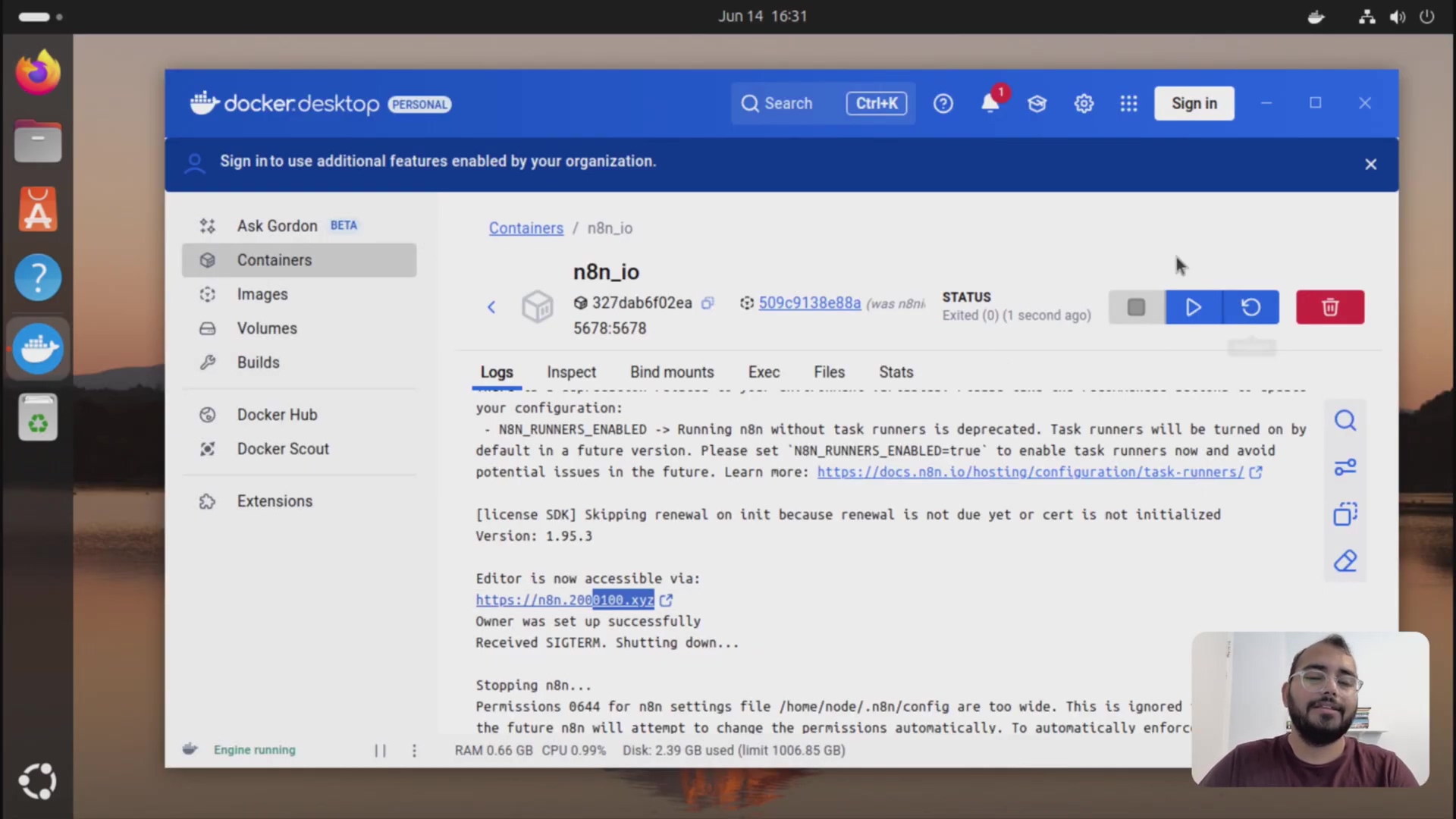Screen dimensions: 1456x819
Task: Click the 5678:5678 port text
Action: 610,328
